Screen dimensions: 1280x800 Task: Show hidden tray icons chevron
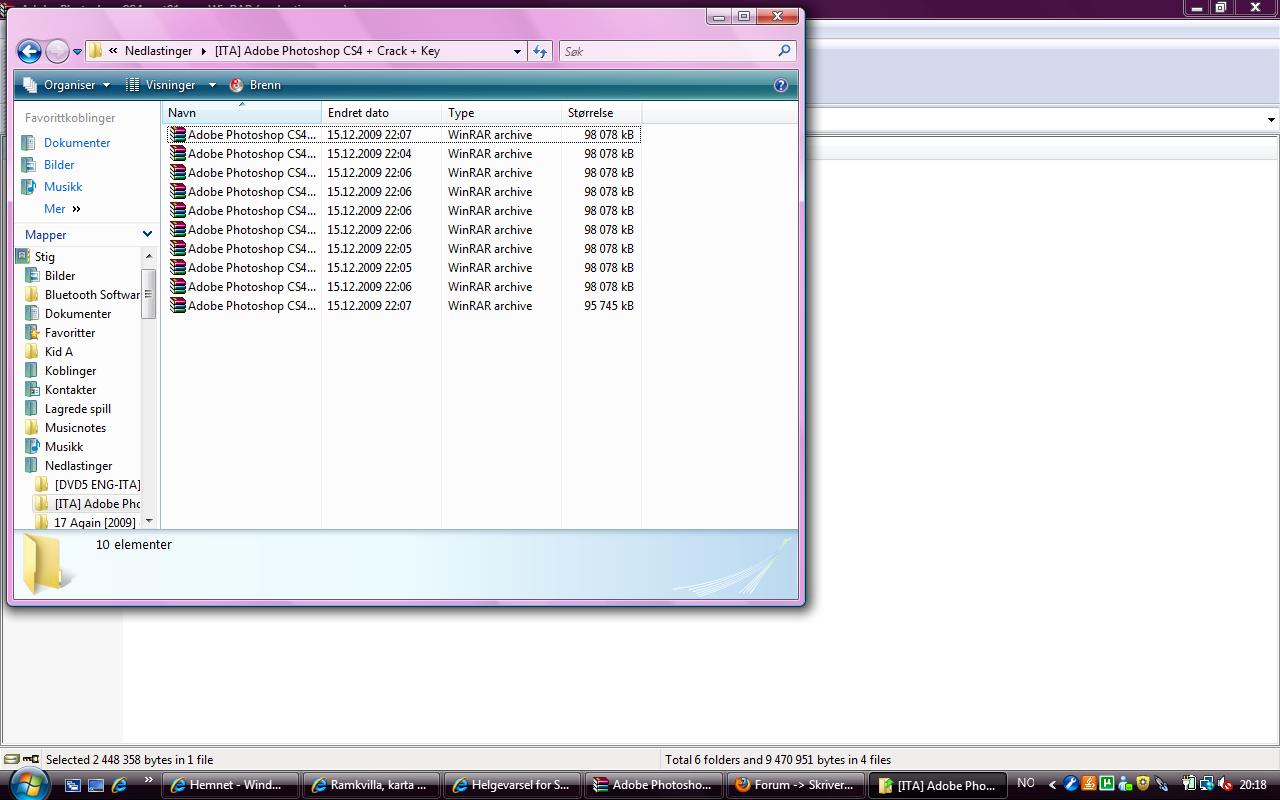1052,785
